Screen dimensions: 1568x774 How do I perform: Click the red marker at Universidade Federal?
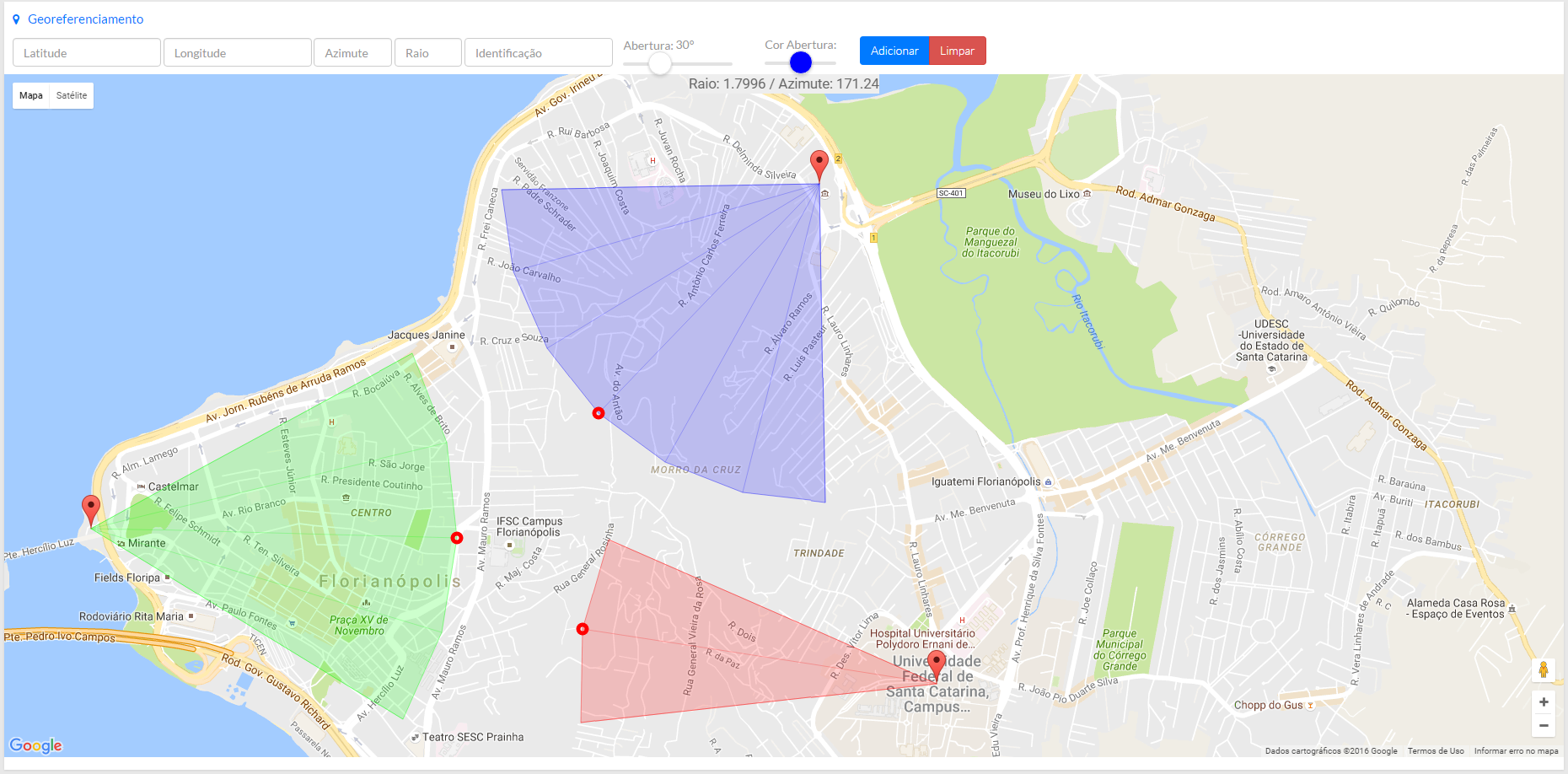pos(936,665)
